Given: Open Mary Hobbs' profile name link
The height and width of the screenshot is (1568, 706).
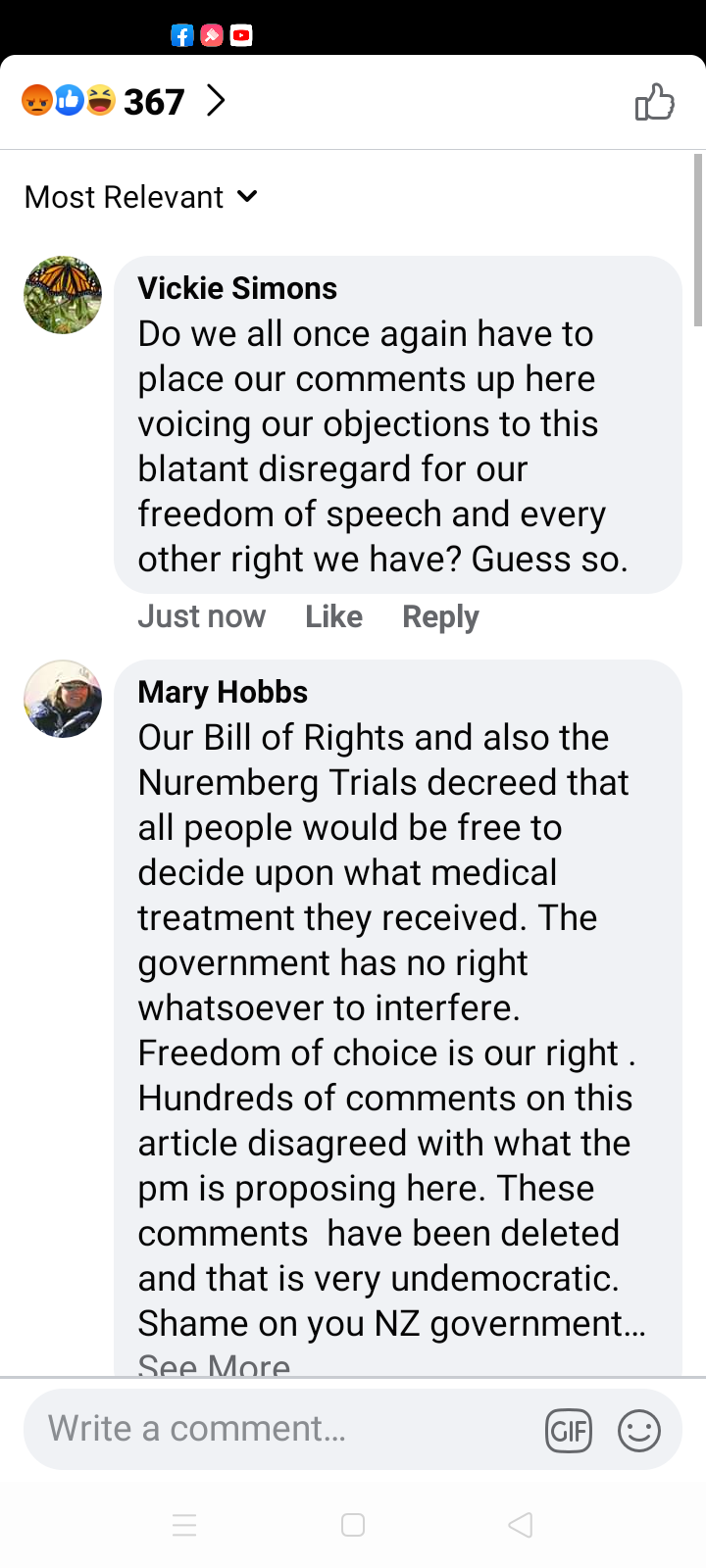Looking at the screenshot, I should point(223,692).
